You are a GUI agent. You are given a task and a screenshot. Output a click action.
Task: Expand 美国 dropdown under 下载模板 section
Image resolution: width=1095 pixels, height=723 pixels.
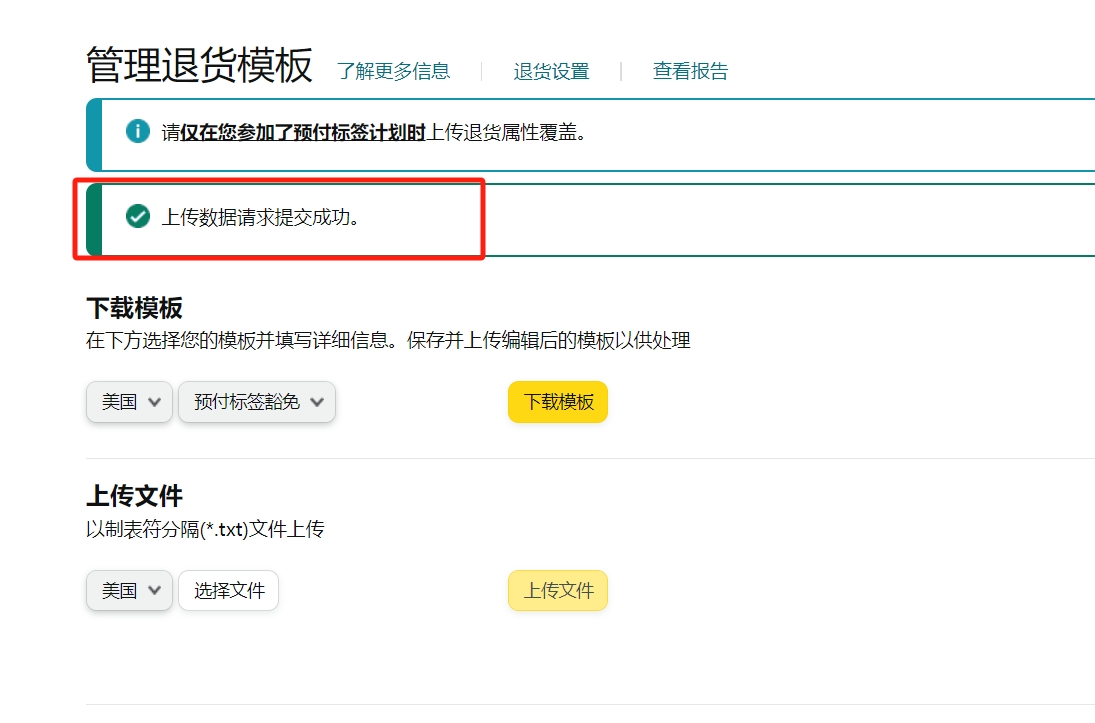(x=130, y=402)
